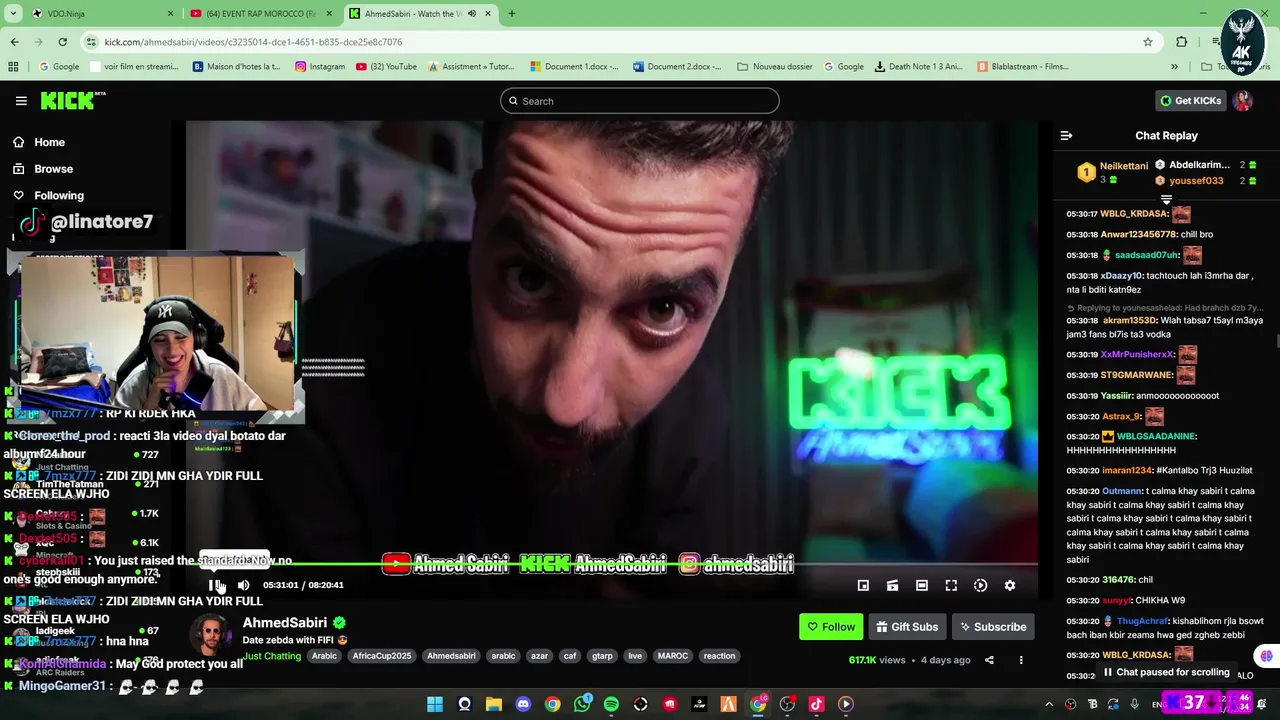Open the tab search dropdown arrow
The image size is (1280, 720).
pos(13,14)
